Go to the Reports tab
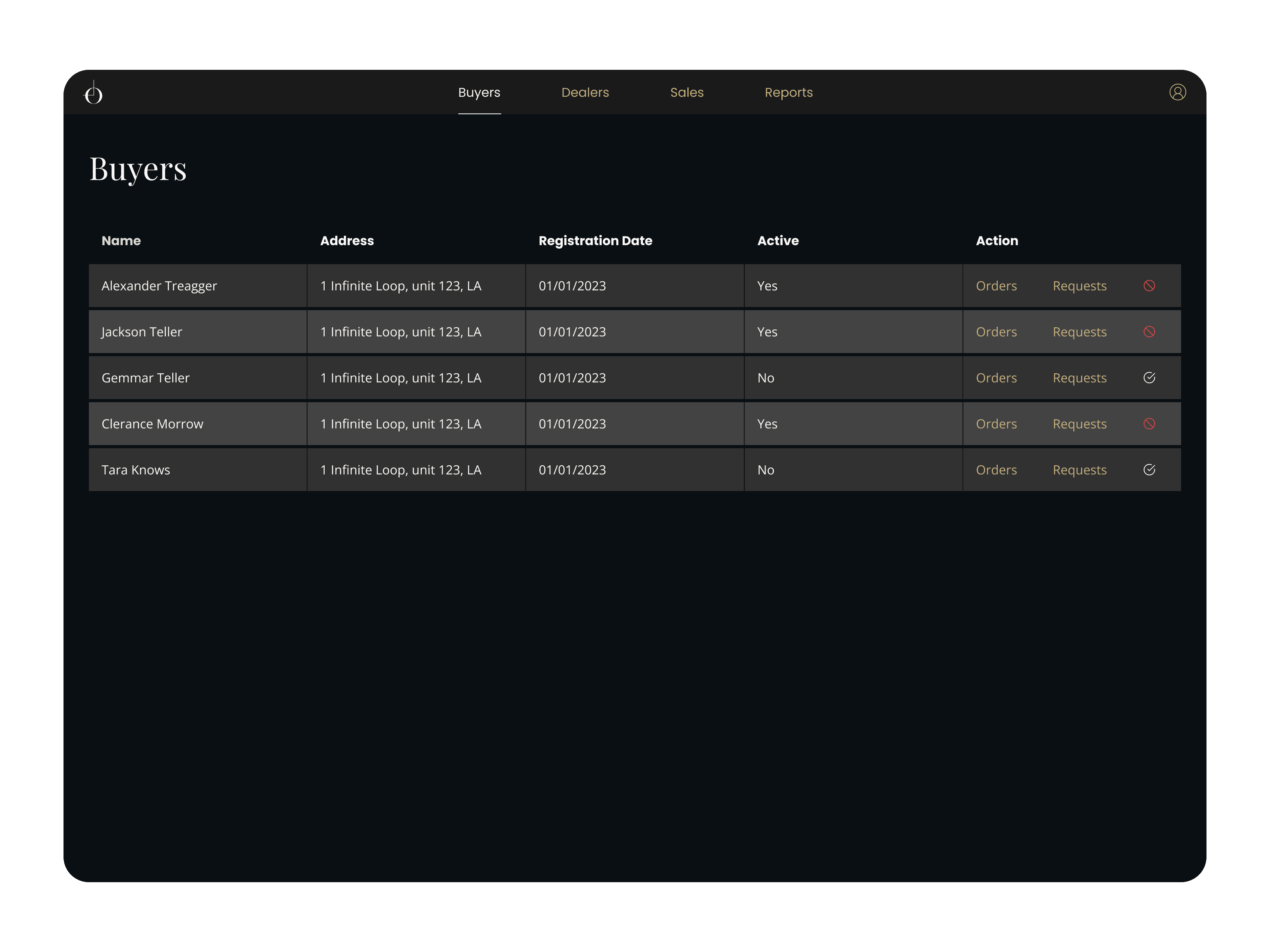Image resolution: width=1270 pixels, height=952 pixels. pos(788,92)
